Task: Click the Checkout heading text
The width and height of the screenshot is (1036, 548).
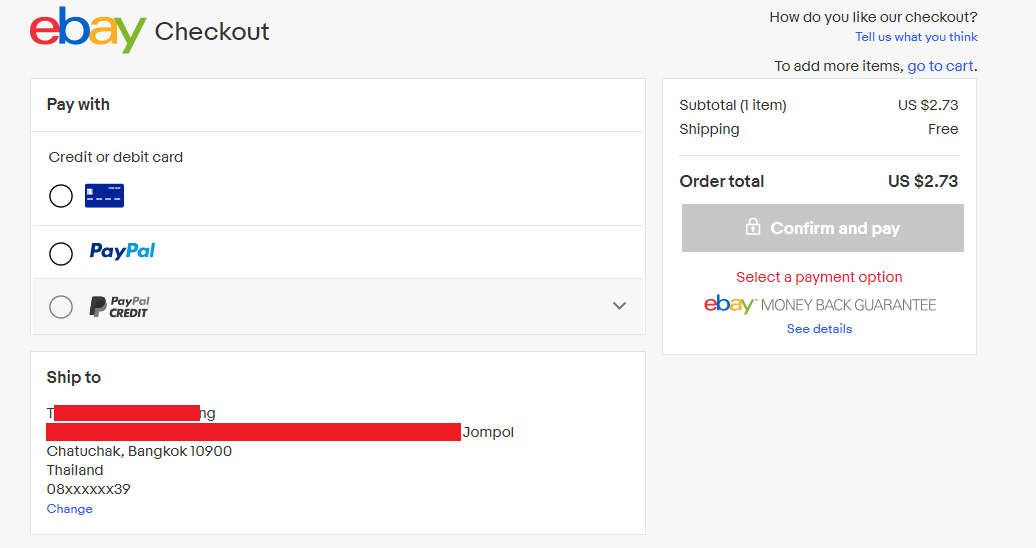Action: click(x=212, y=31)
